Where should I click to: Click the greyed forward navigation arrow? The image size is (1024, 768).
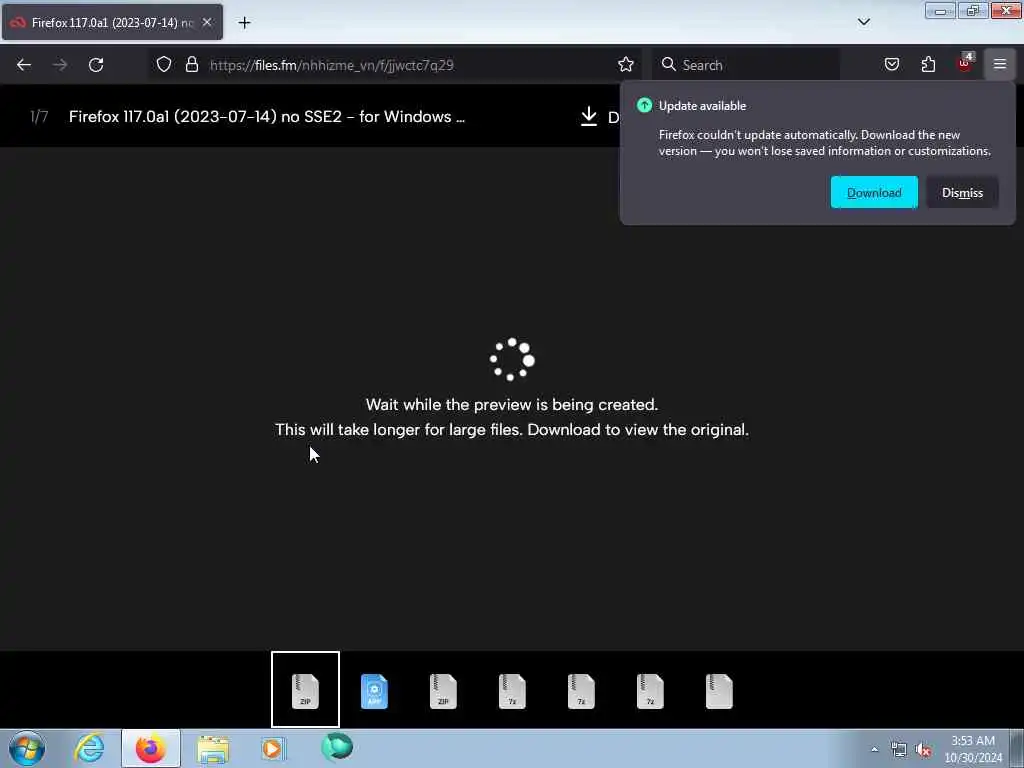pos(60,65)
